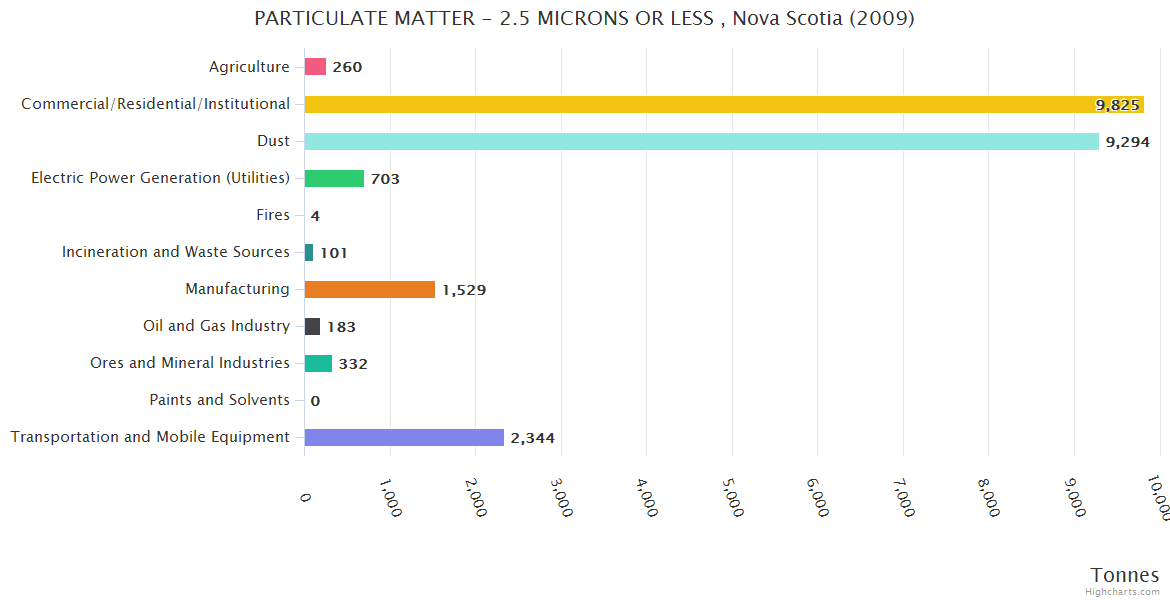Screen dimensions: 1170x600
Task: Click the Highcharts.com credit link
Action: 1123,591
